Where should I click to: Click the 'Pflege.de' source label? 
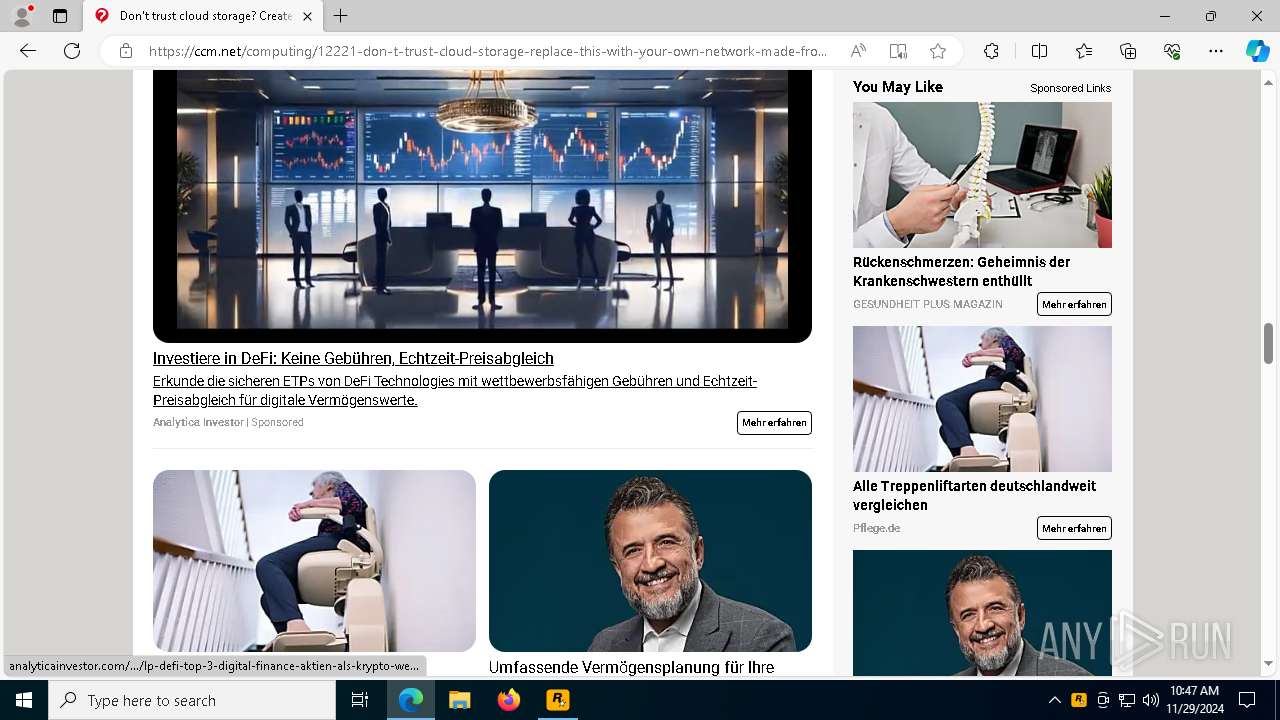pos(876,528)
